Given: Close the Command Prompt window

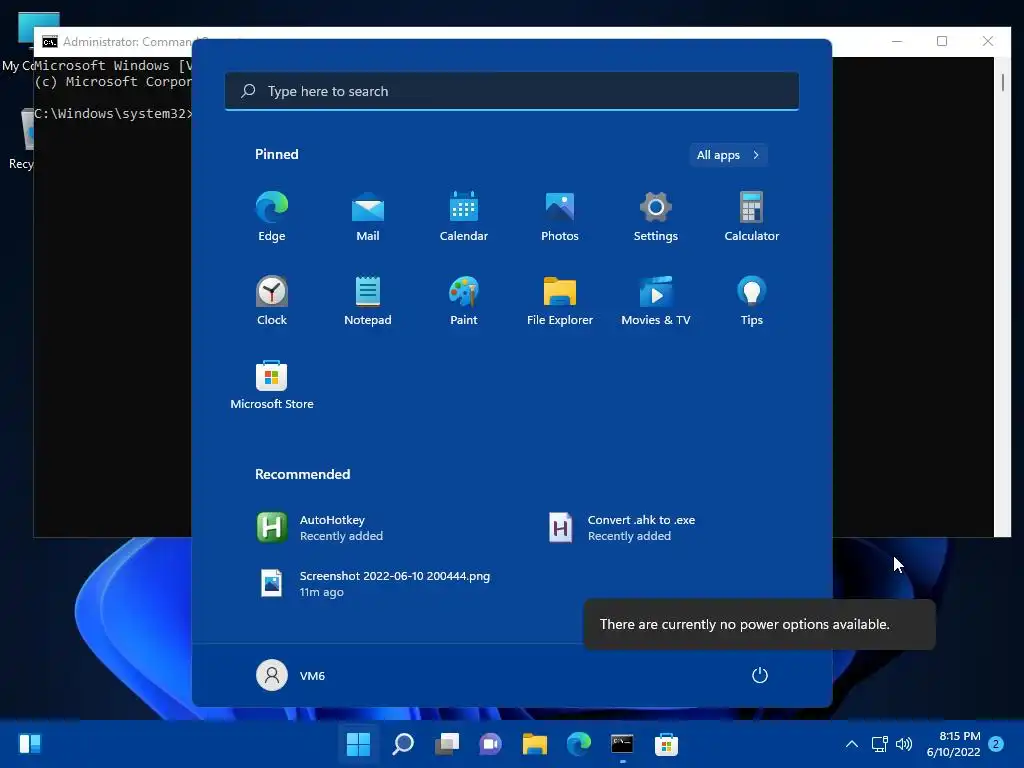Looking at the screenshot, I should tap(988, 41).
